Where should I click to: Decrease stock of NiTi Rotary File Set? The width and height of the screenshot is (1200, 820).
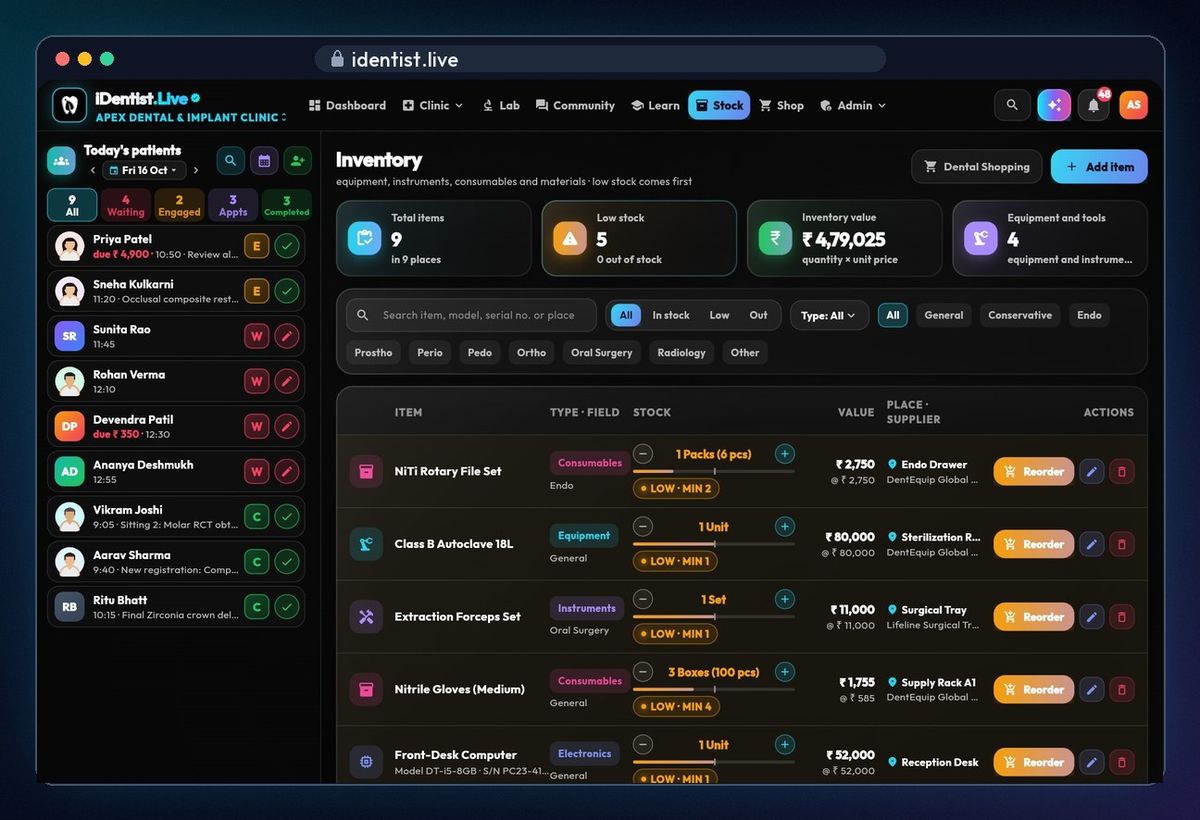click(643, 454)
